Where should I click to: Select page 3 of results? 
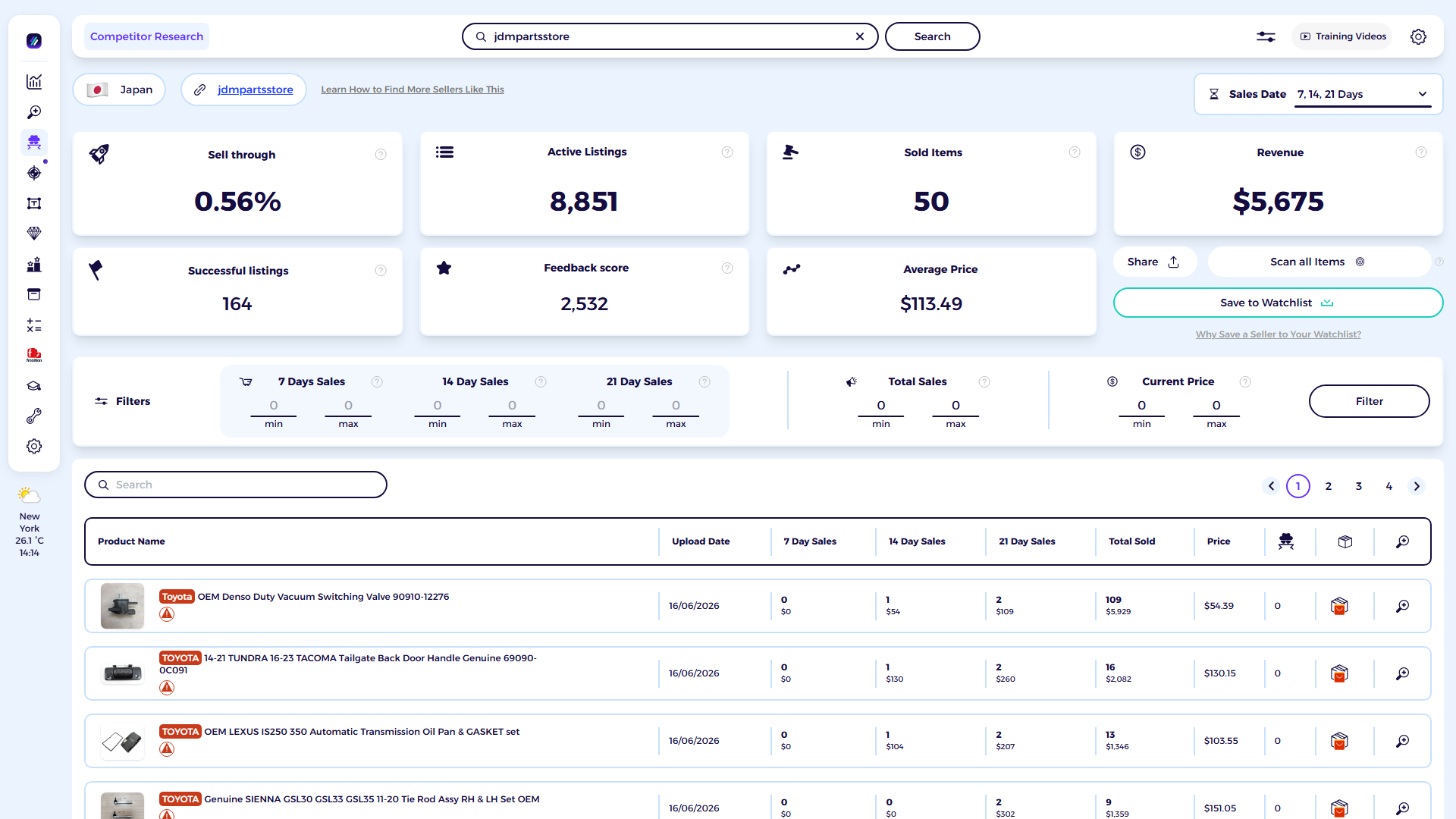pos(1359,486)
